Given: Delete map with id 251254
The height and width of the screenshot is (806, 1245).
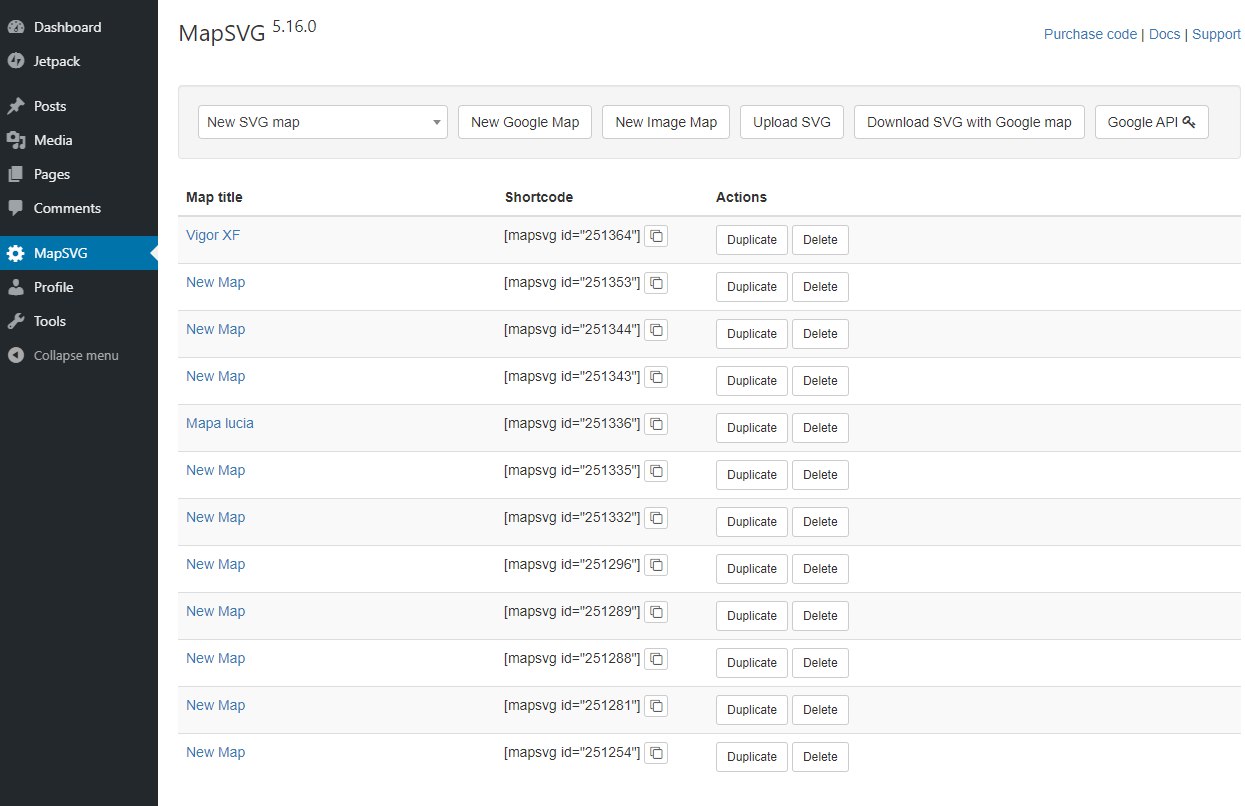Looking at the screenshot, I should tap(820, 757).
